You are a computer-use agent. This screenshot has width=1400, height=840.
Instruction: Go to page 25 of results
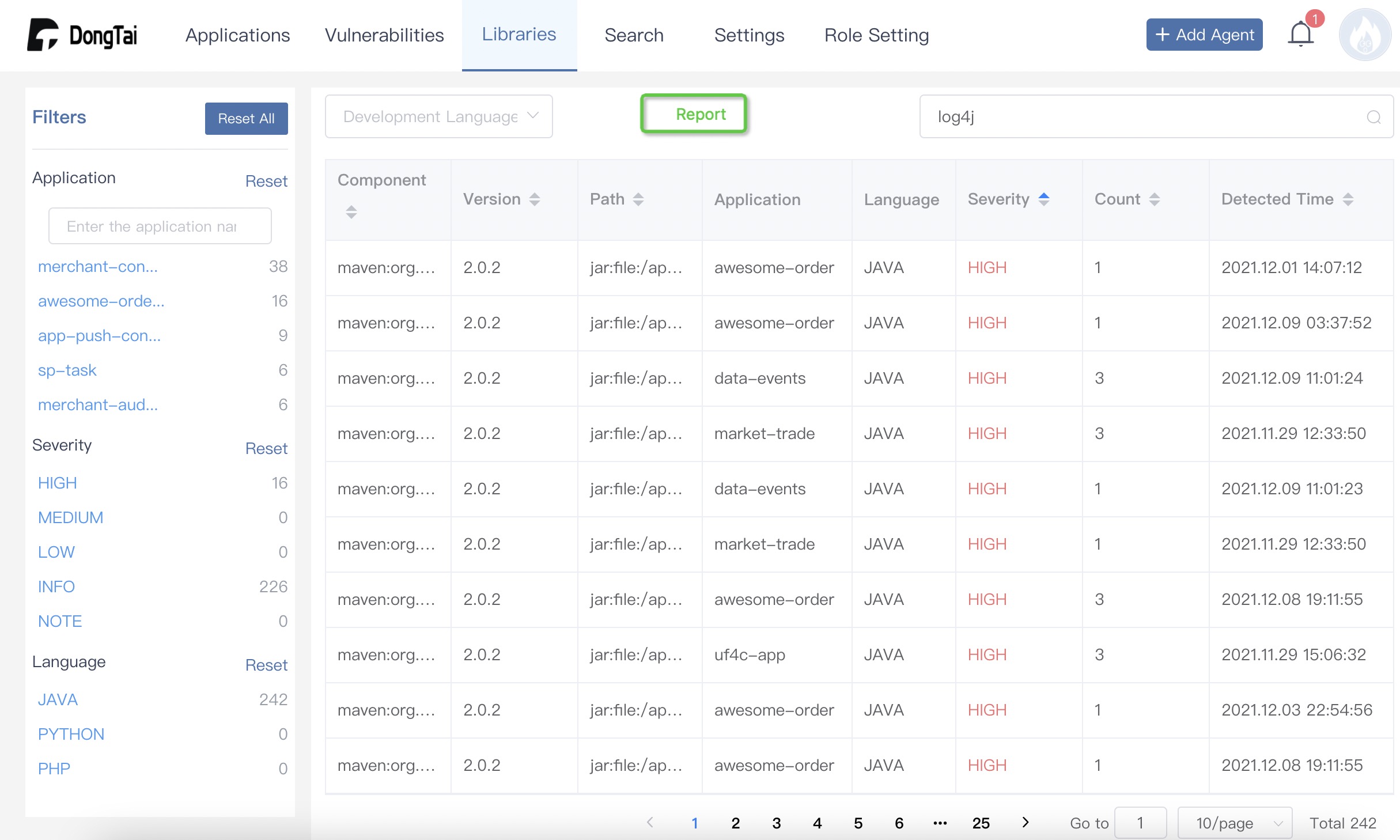(x=981, y=823)
